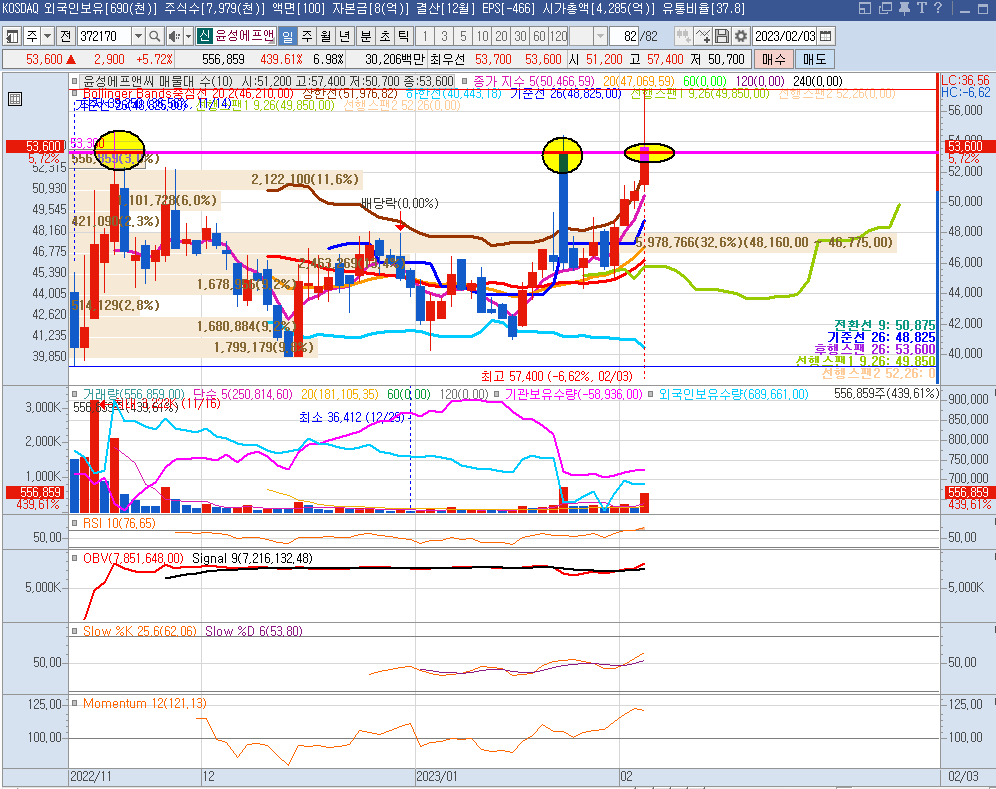The width and height of the screenshot is (996, 789).
Task: Click the 10 interval button
Action: coord(483,36)
